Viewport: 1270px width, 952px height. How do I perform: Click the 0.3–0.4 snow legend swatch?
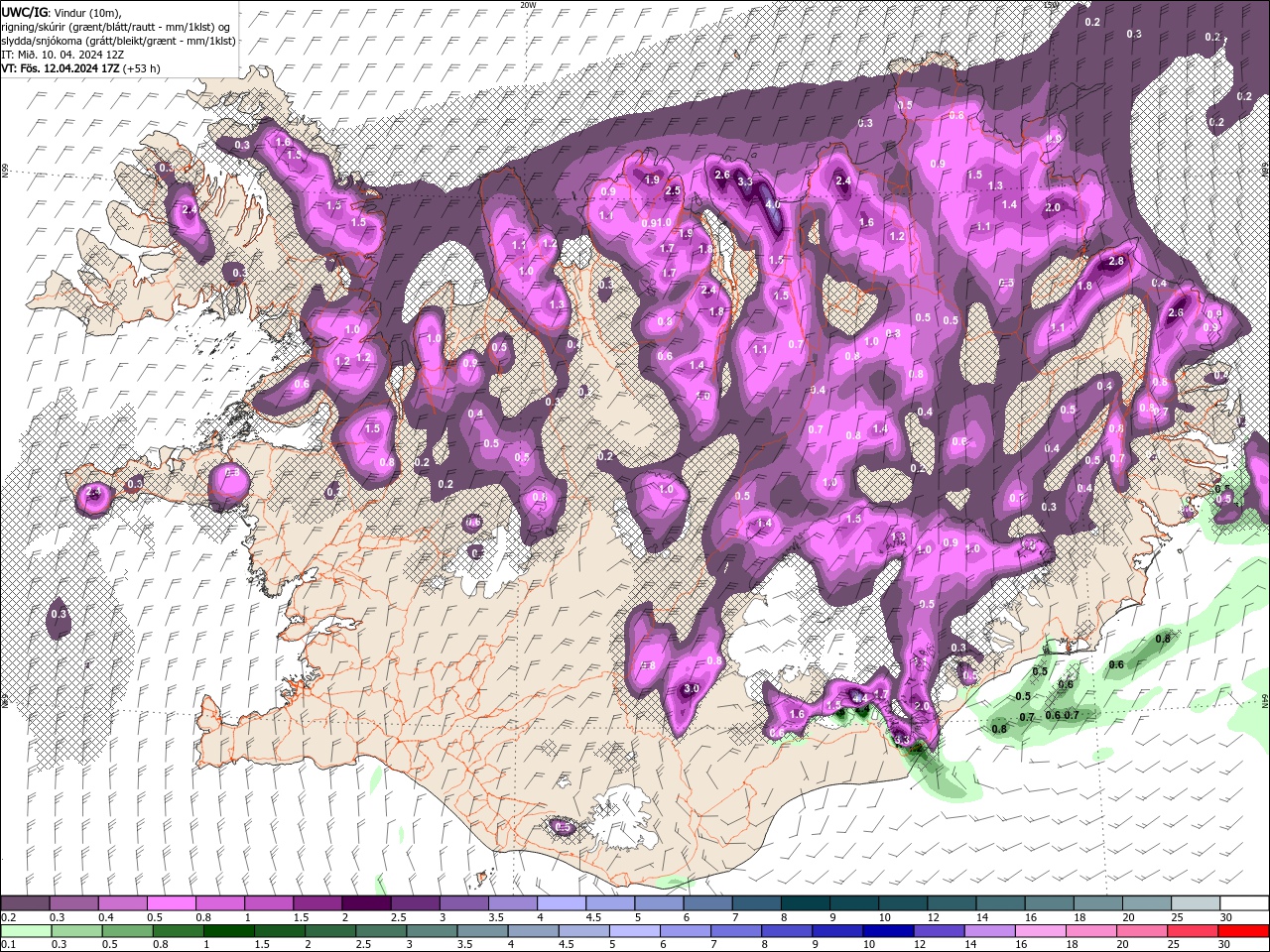pyautogui.click(x=73, y=903)
